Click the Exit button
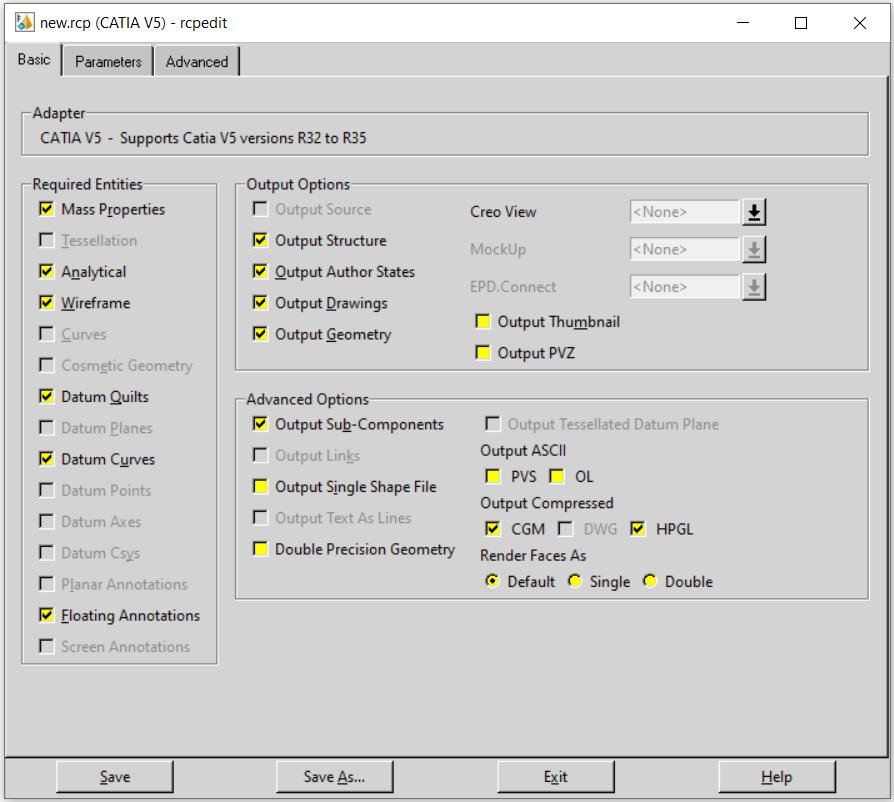The image size is (894, 802). [x=556, y=777]
